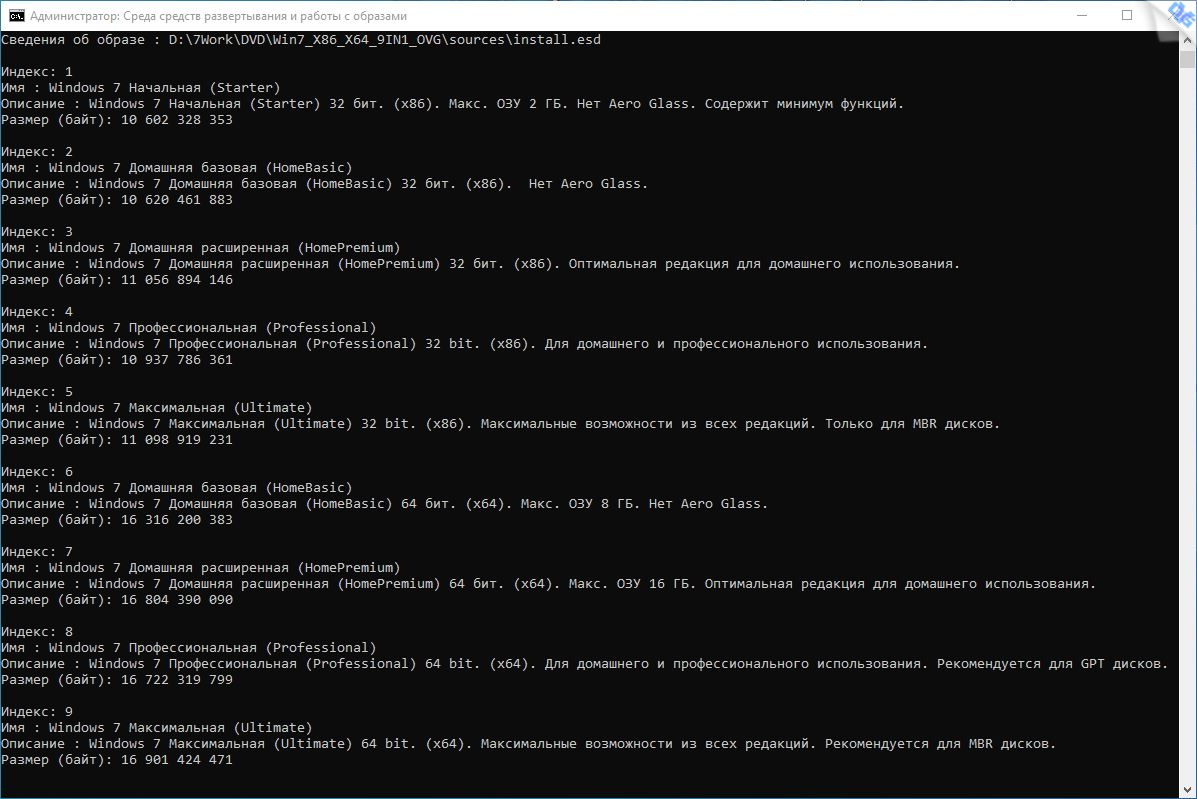Click the "Индекс: 6" line

point(37,472)
